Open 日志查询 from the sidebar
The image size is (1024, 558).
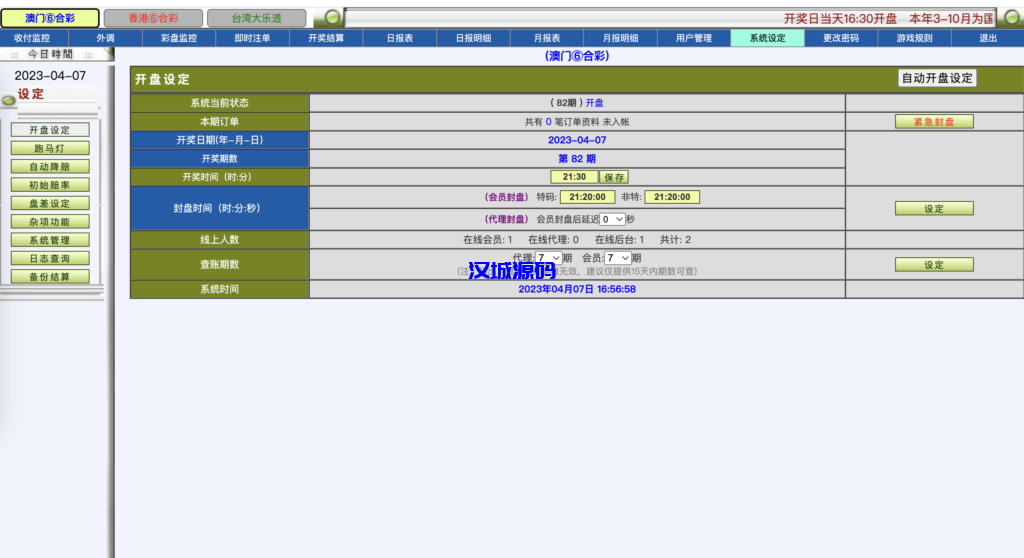(x=50, y=258)
